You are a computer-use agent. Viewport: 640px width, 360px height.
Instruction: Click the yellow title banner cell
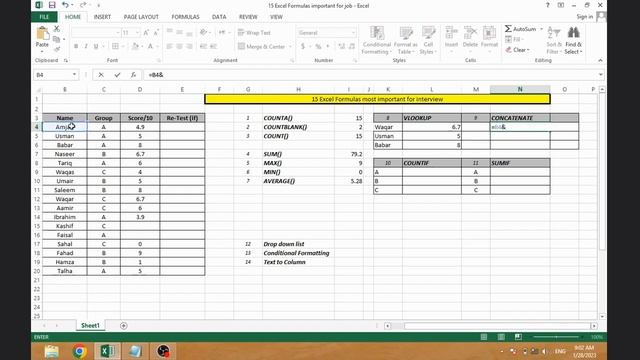pyautogui.click(x=377, y=99)
